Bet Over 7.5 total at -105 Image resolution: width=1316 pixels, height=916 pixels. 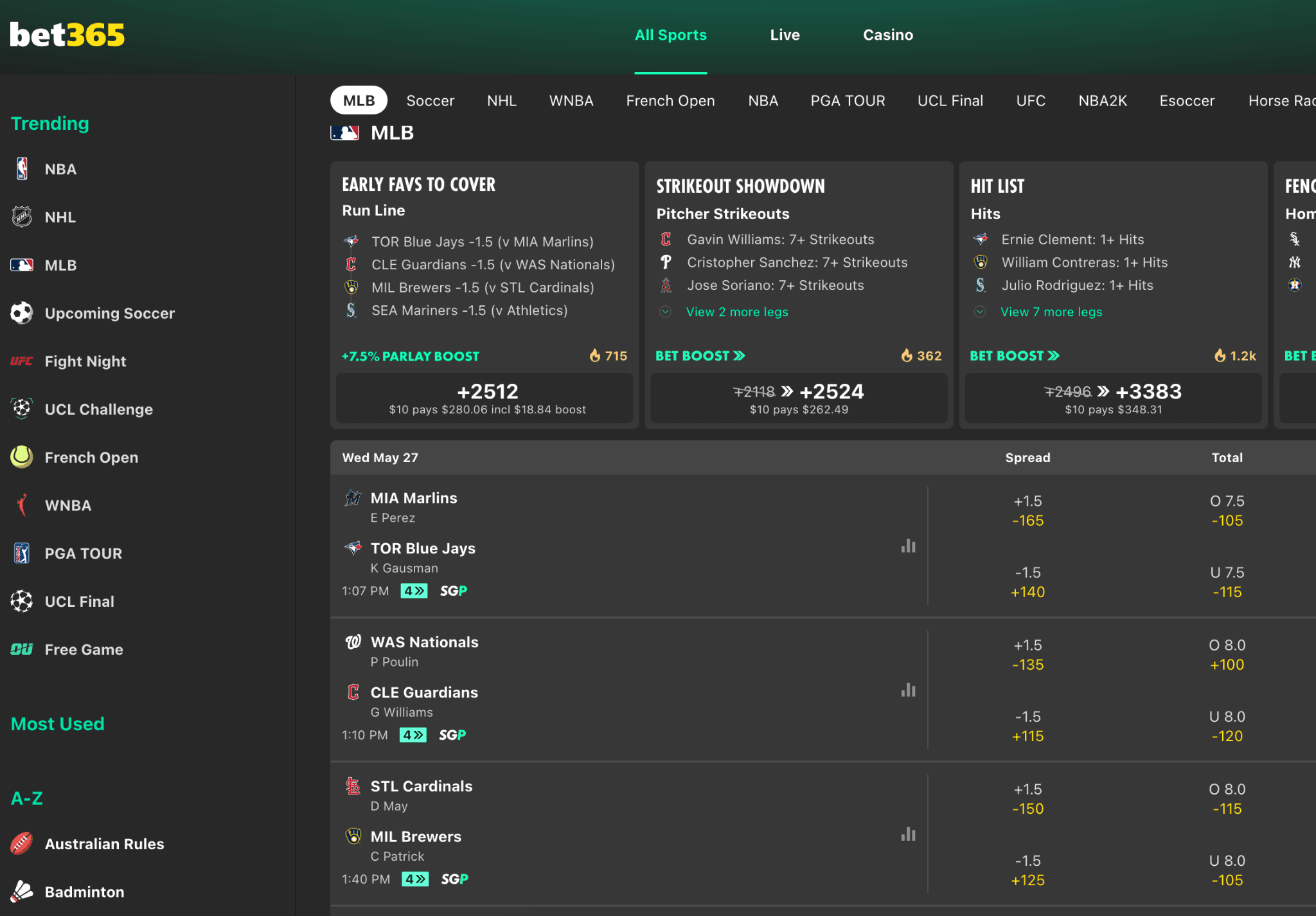tap(1227, 510)
